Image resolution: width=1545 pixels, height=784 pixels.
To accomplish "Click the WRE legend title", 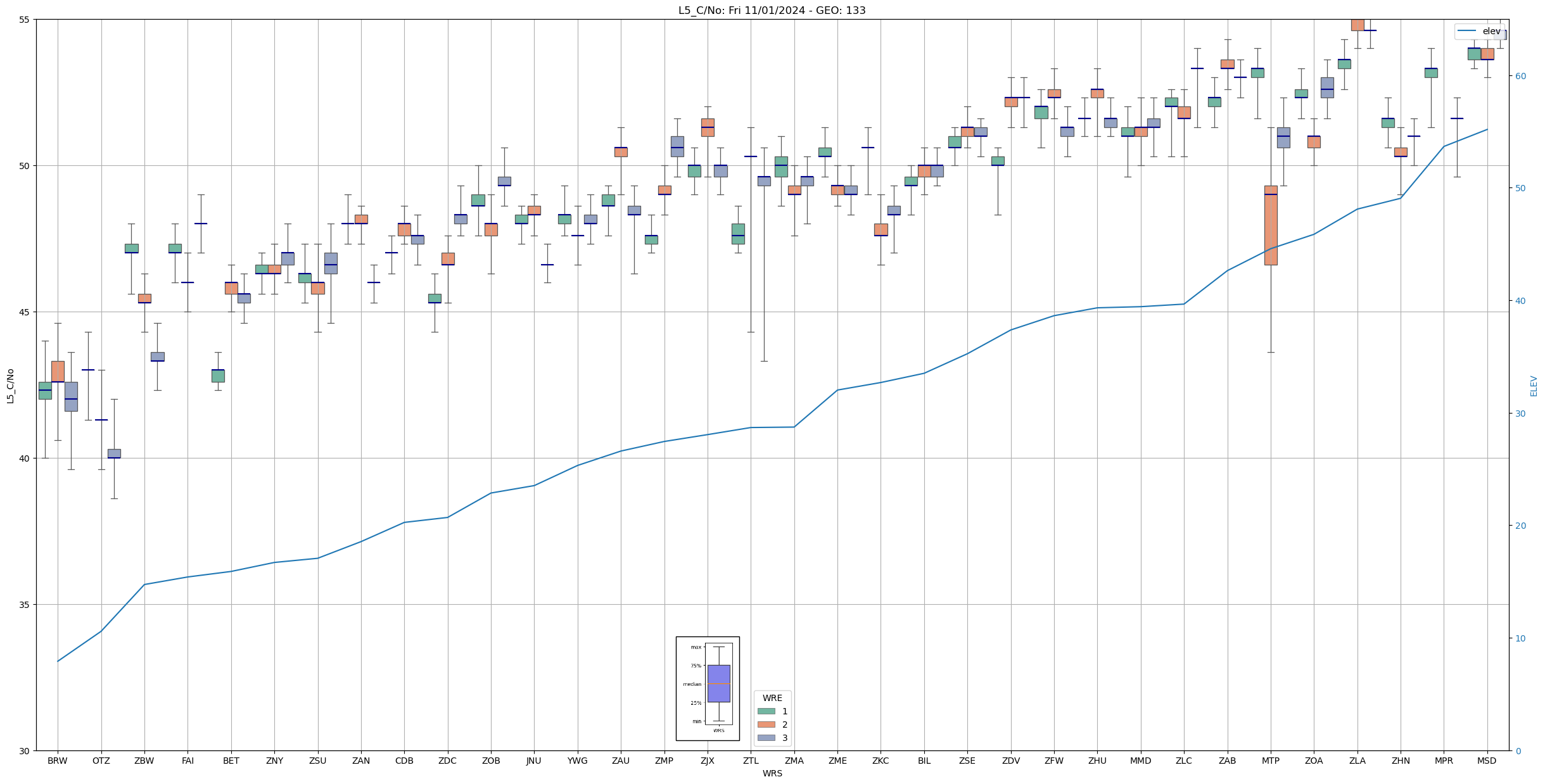I will [x=772, y=698].
